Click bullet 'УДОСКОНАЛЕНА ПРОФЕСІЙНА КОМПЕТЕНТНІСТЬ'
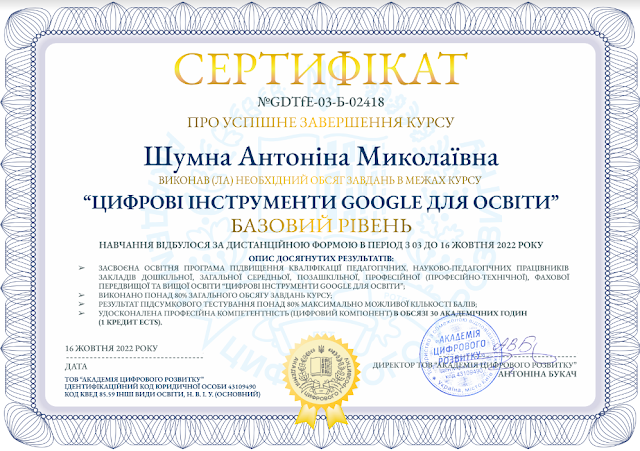640x451 pixels. [x=313, y=318]
